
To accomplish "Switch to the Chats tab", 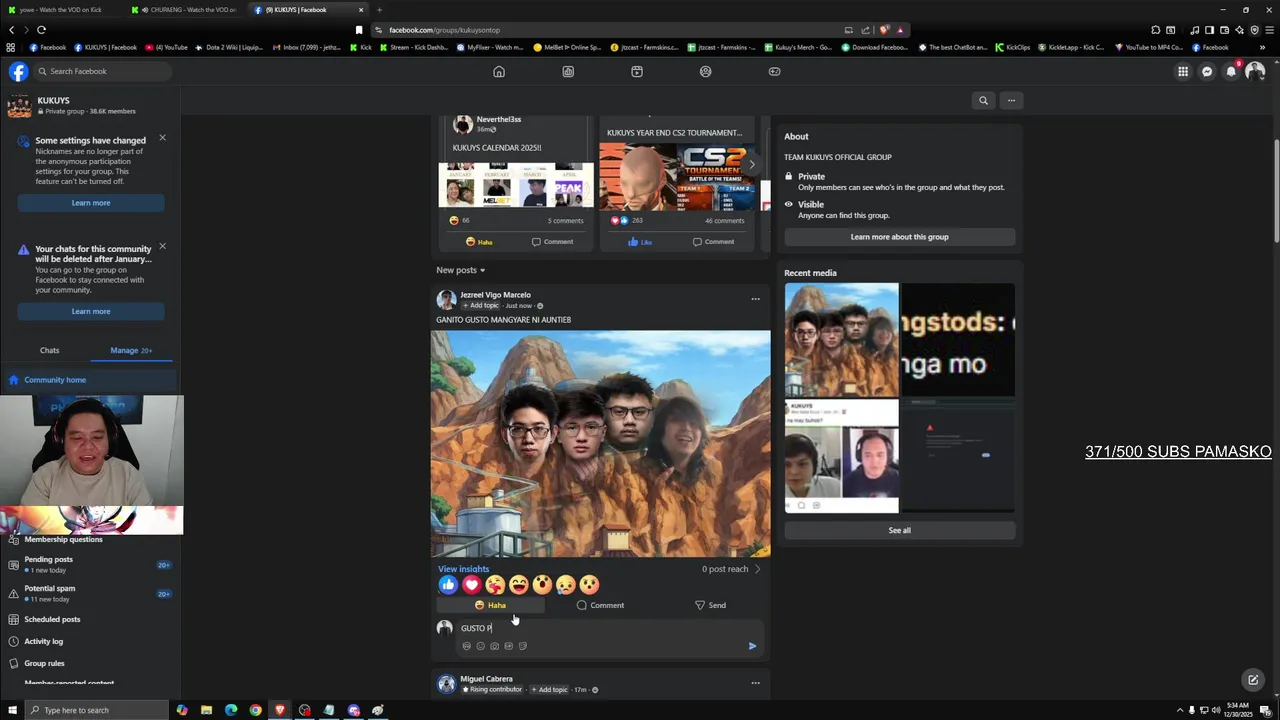I will [x=49, y=350].
